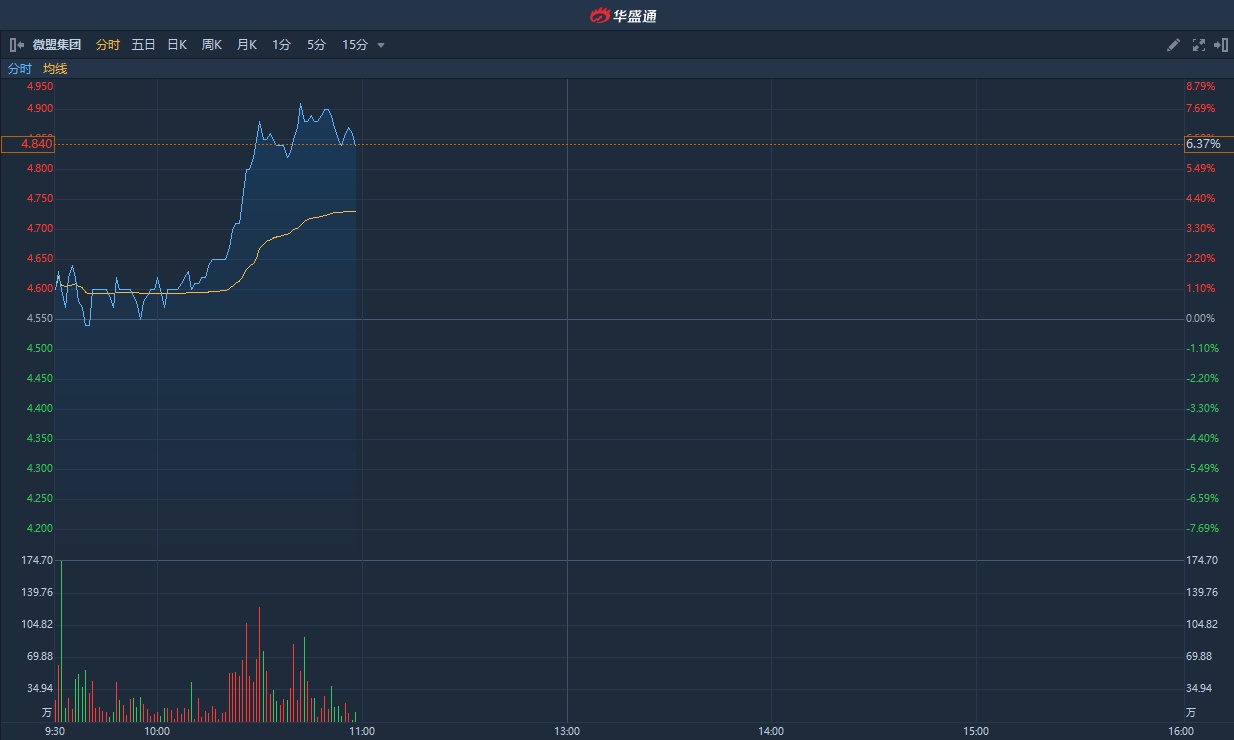Open the pencil drawing tool
Image resolution: width=1234 pixels, height=740 pixels.
click(1174, 45)
